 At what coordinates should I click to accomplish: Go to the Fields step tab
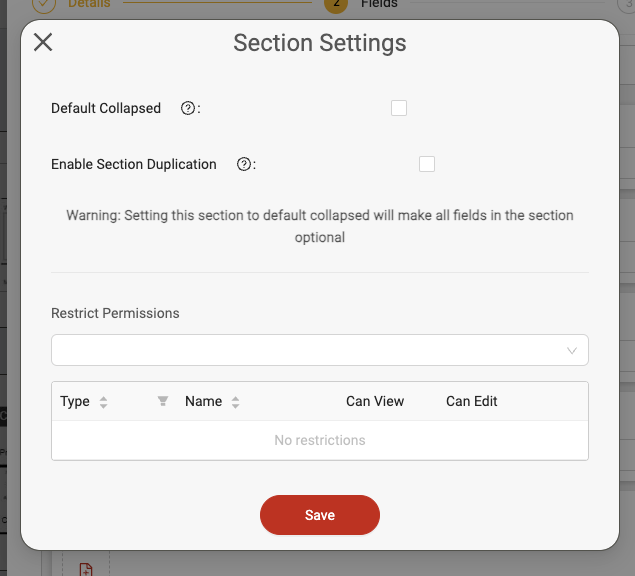[379, 4]
